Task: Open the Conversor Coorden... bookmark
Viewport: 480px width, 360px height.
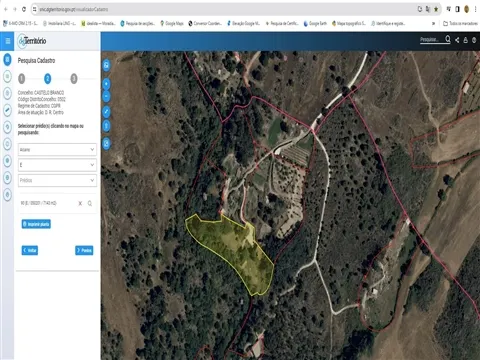Action: coord(205,23)
